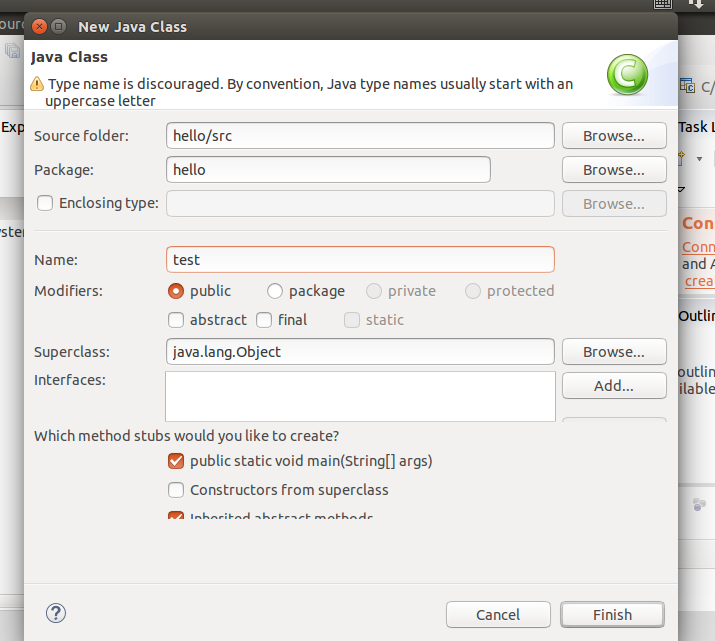Click the keyboard indicator in the top panel
This screenshot has height=641, width=715.
coord(662,5)
